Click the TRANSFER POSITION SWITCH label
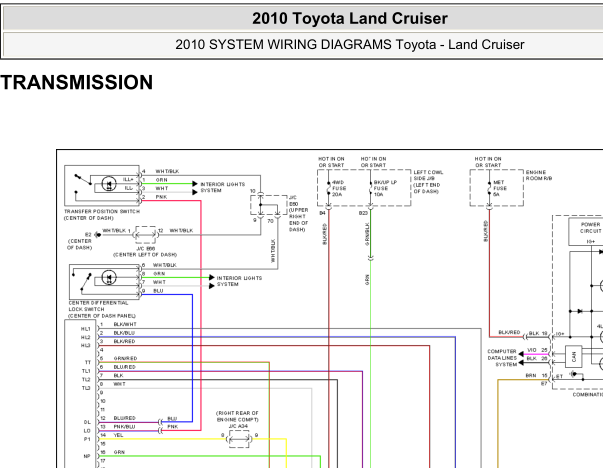The height and width of the screenshot is (468, 603). click(x=102, y=212)
